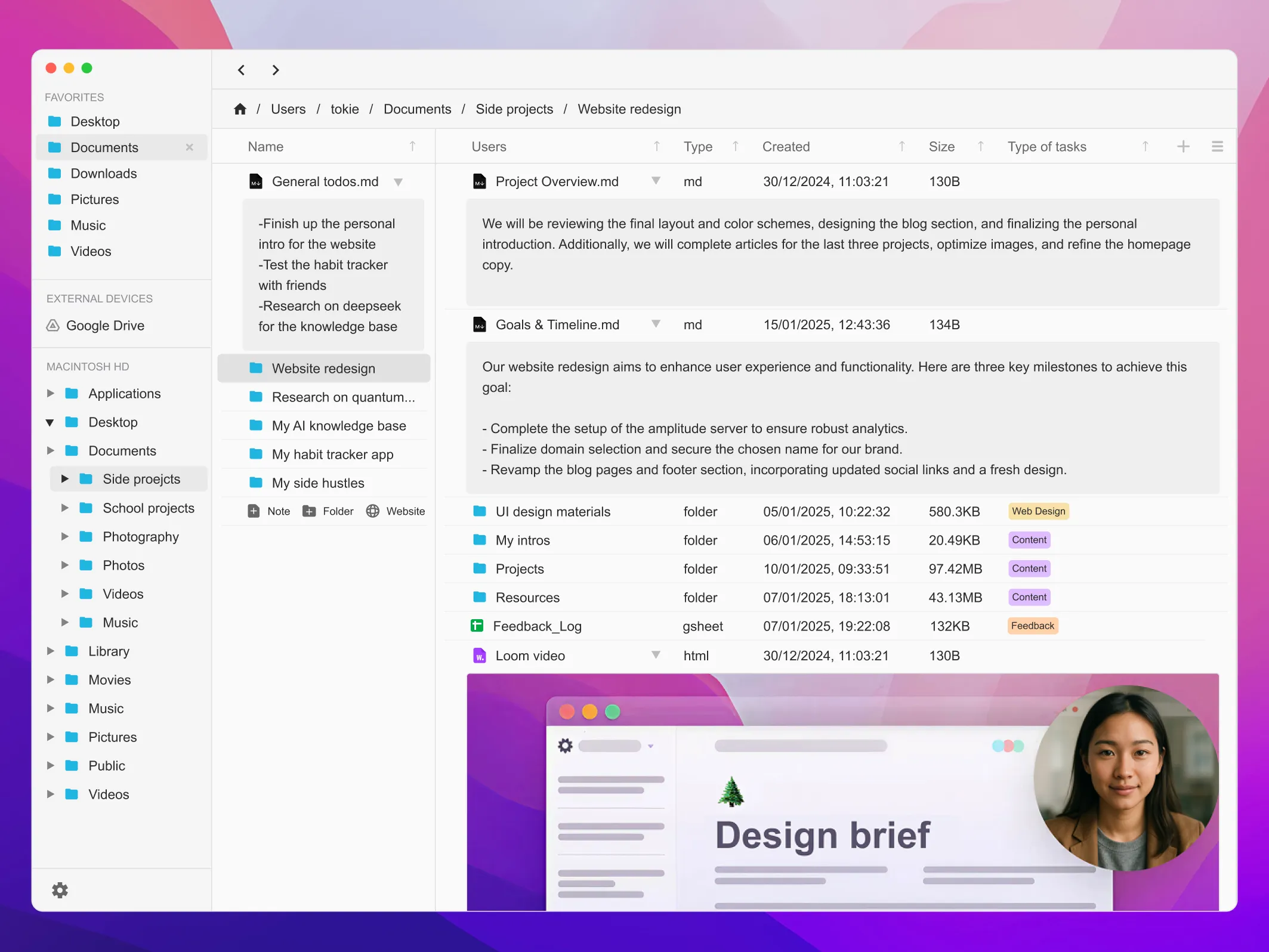
Task: Open Google Drive external device
Action: (104, 326)
